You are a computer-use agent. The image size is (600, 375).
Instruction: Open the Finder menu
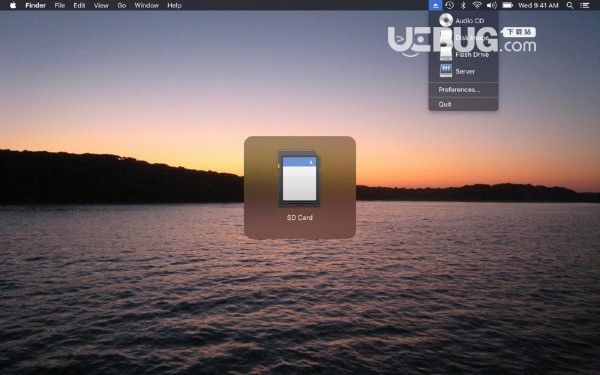36,5
